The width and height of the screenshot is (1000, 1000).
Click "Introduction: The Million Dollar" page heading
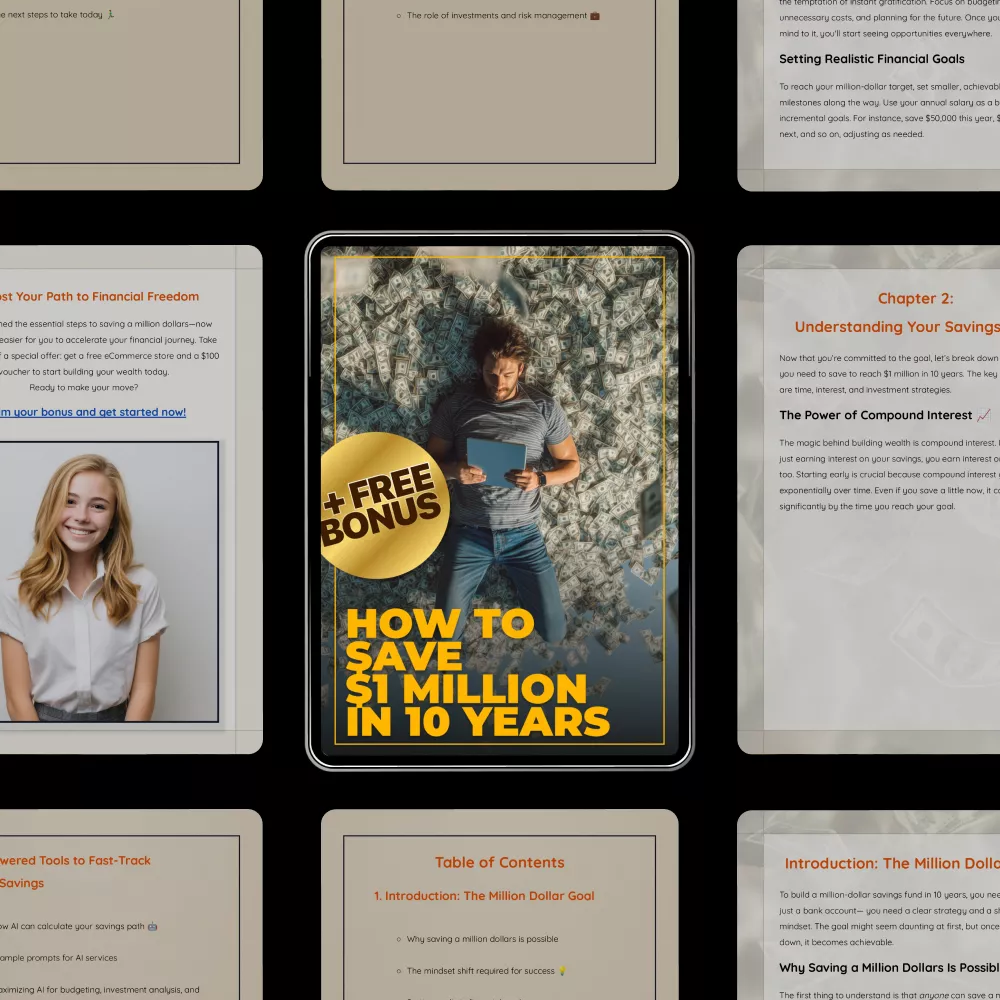(891, 863)
